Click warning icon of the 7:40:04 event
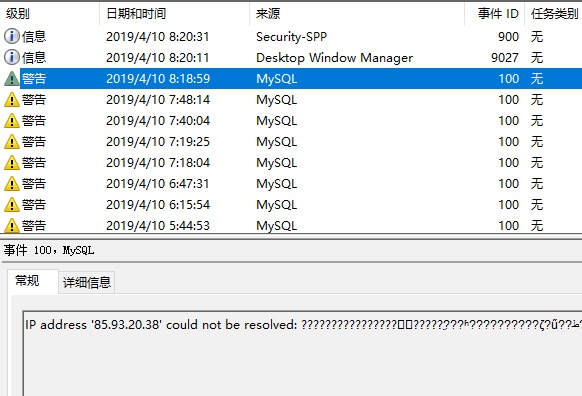The image size is (582, 396). pos(12,121)
